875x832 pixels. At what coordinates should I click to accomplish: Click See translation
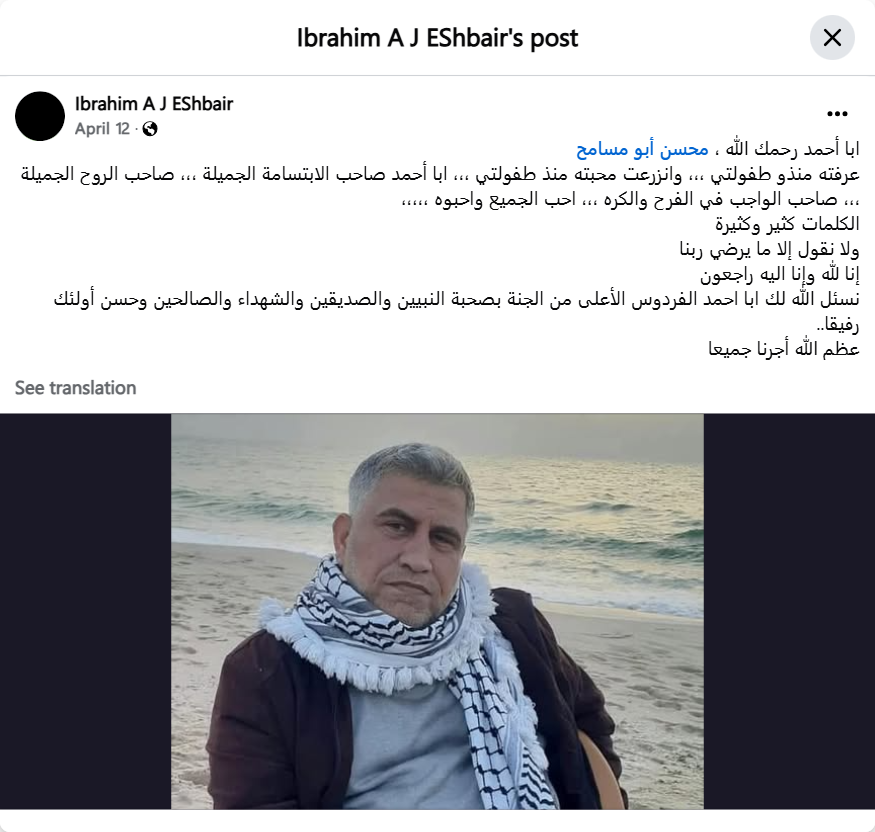(x=75, y=388)
